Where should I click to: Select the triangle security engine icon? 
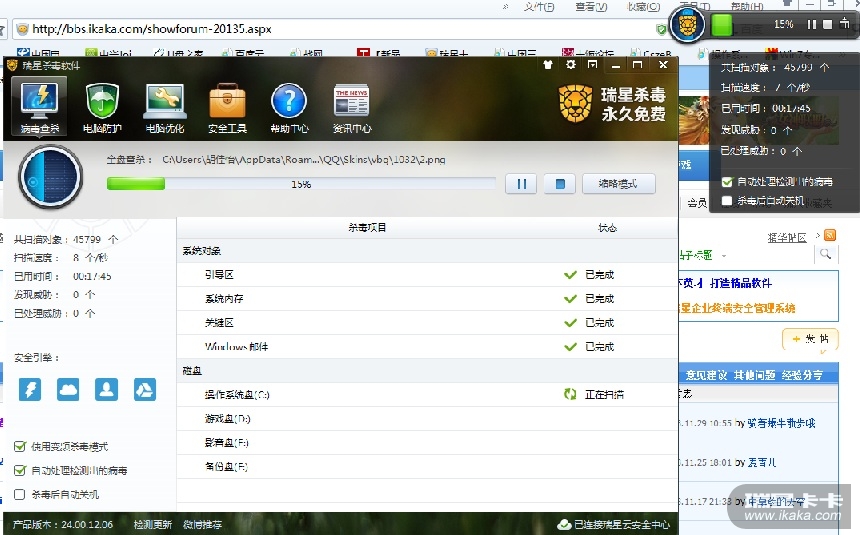[145, 390]
